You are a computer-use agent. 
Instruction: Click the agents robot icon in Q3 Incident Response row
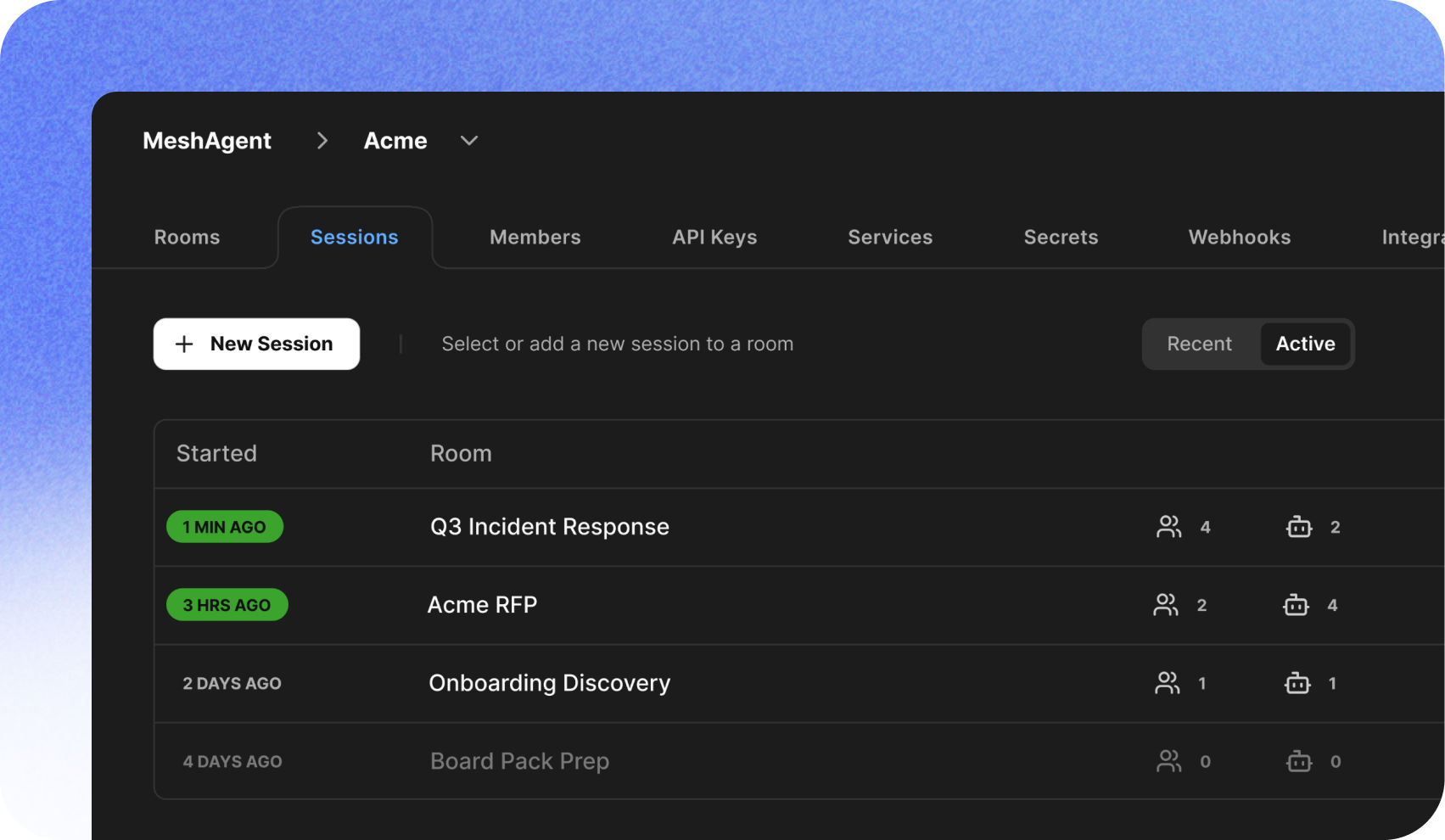[x=1299, y=527]
